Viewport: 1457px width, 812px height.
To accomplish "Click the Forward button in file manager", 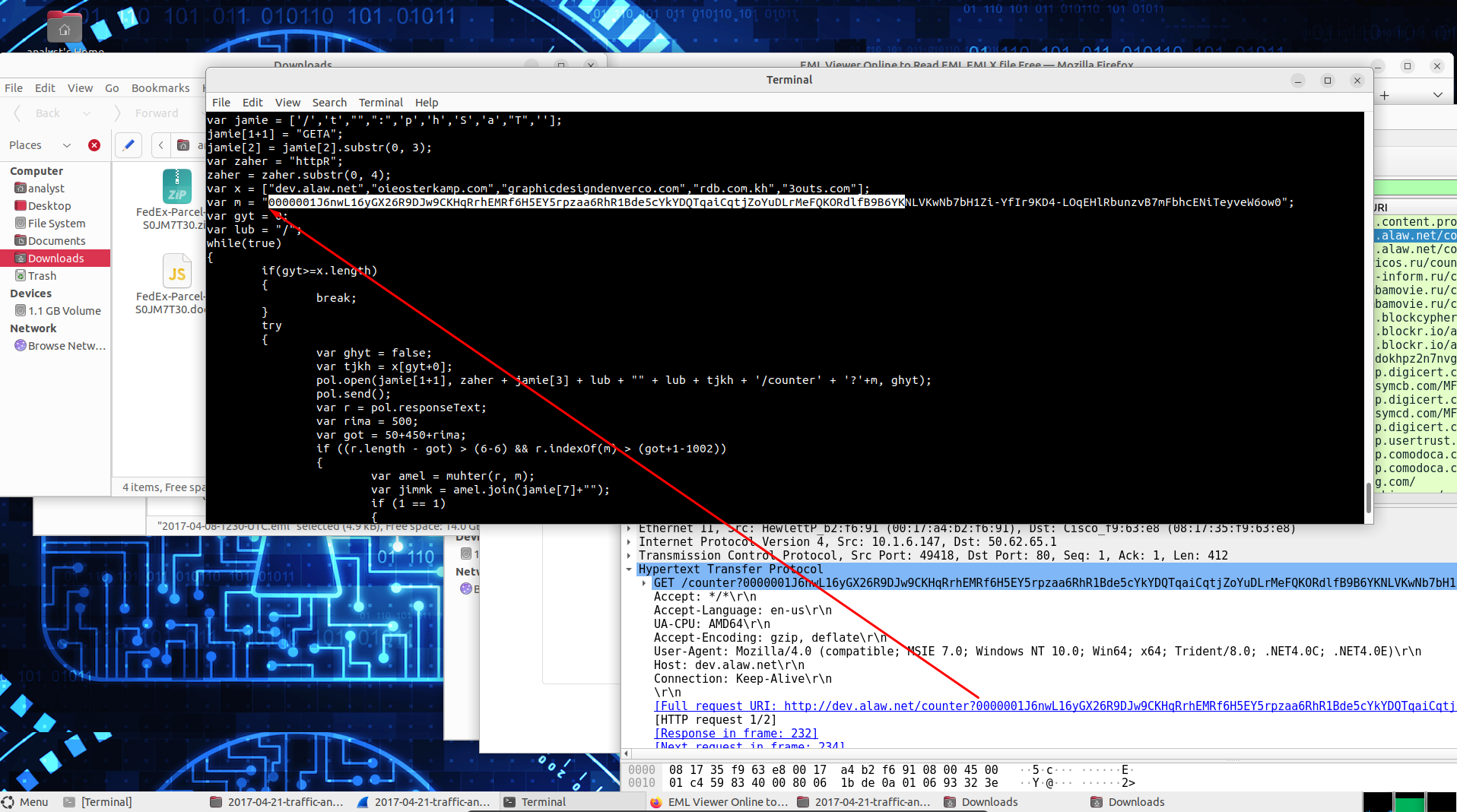I will 148,113.
